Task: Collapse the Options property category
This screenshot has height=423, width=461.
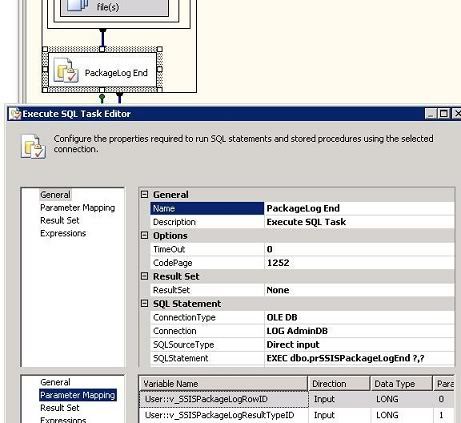Action: [x=144, y=236]
